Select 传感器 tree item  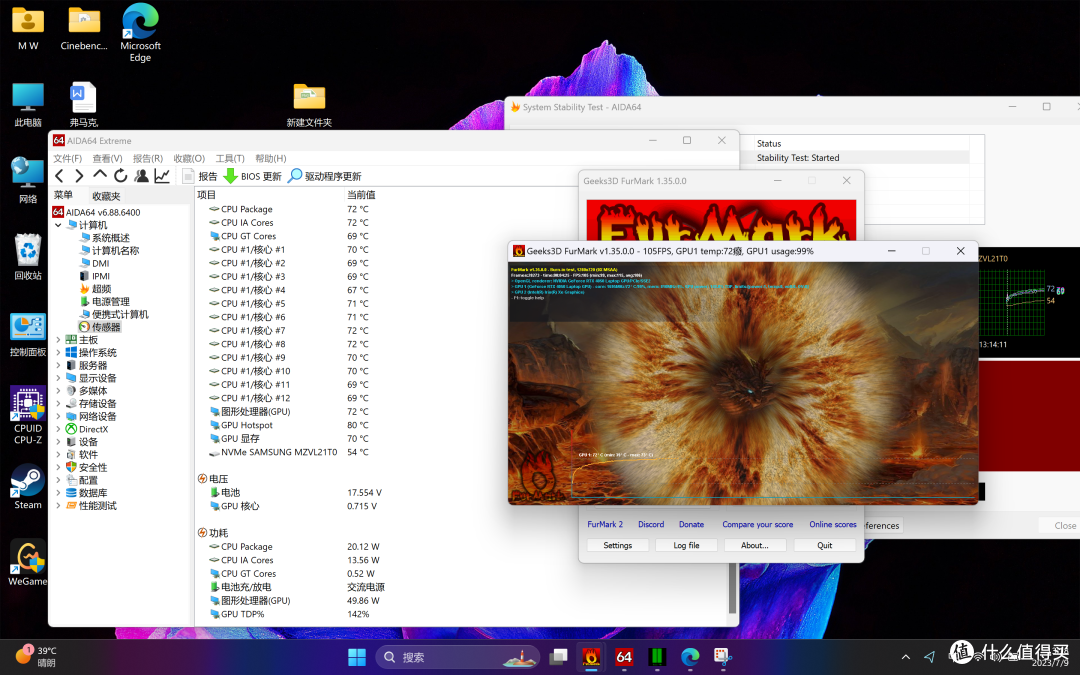[99, 327]
